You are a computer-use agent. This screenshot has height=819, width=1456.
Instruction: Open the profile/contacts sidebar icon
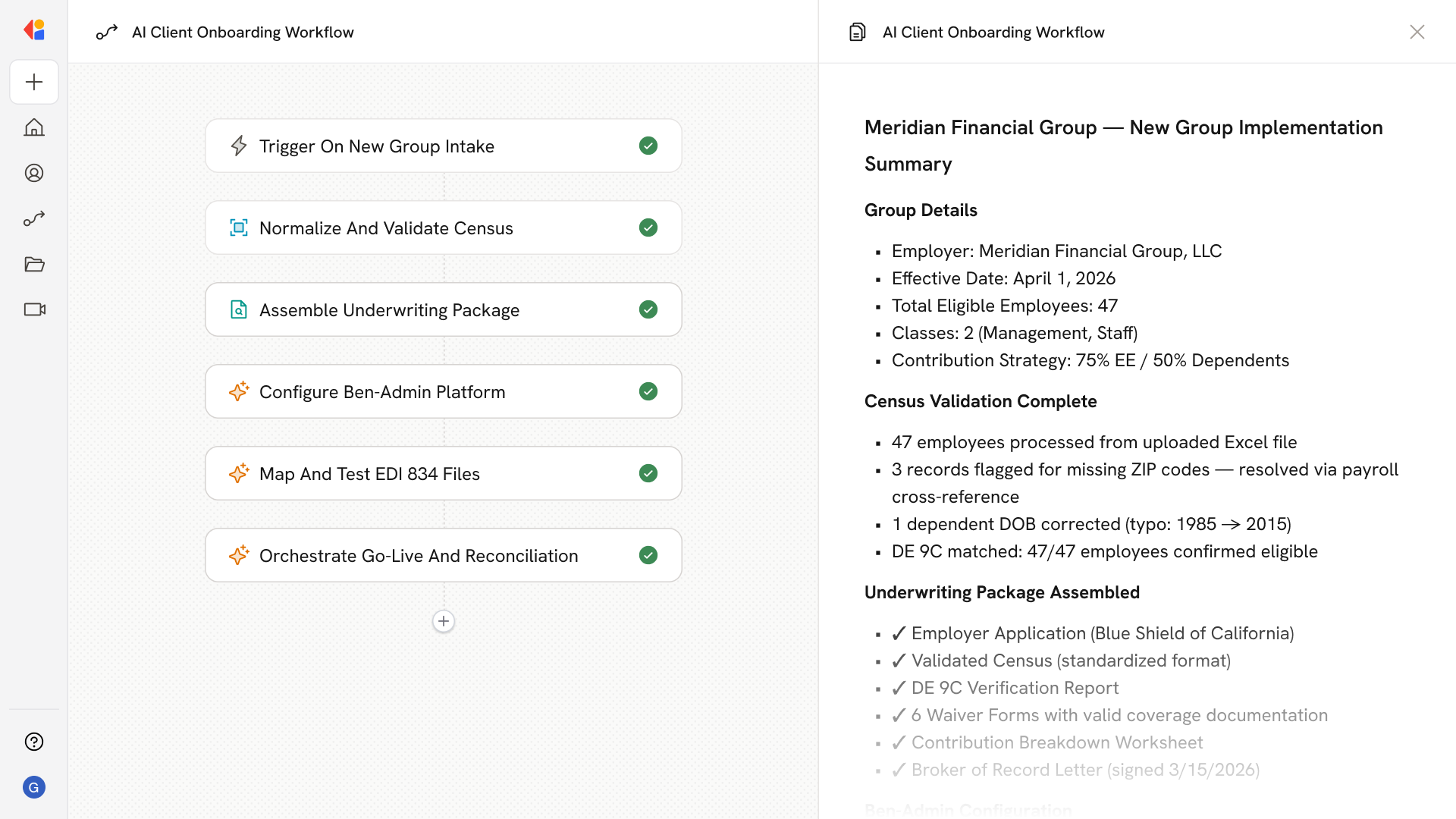click(x=34, y=173)
